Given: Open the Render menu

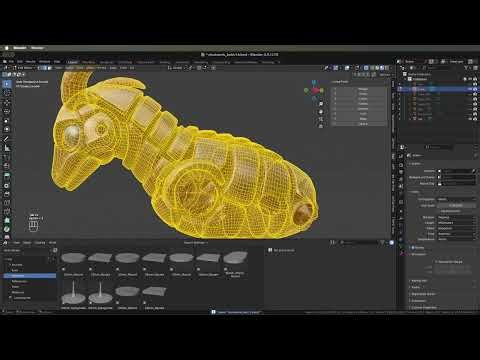Looking at the screenshot, I should pos(31,62).
